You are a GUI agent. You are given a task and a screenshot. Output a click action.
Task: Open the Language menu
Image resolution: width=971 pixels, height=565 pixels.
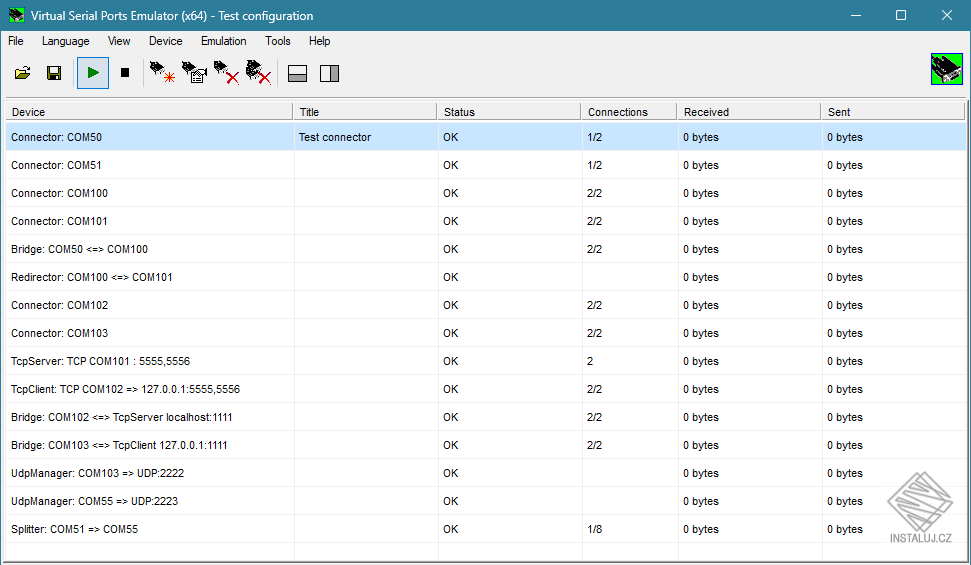[x=65, y=41]
